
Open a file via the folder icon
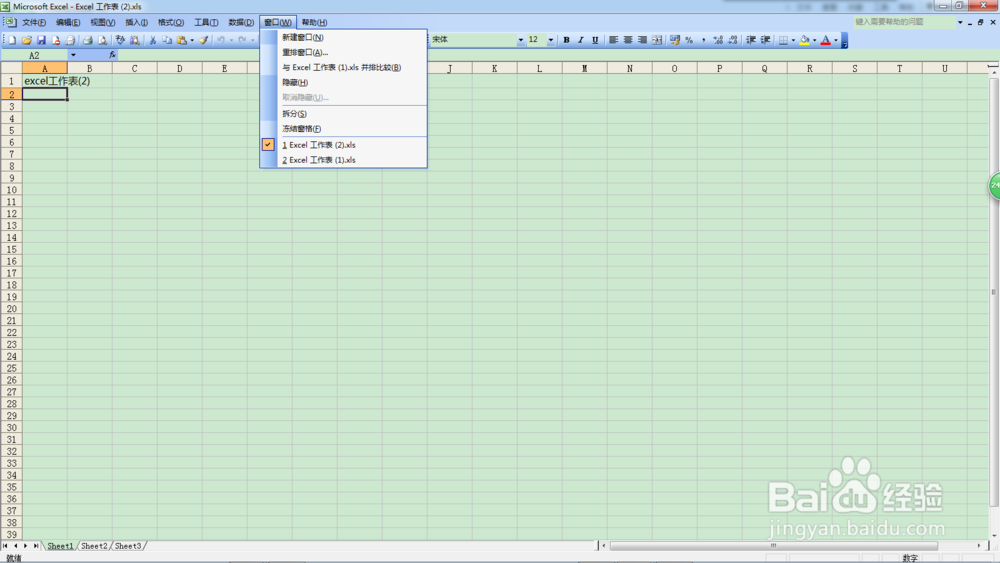tap(27, 40)
